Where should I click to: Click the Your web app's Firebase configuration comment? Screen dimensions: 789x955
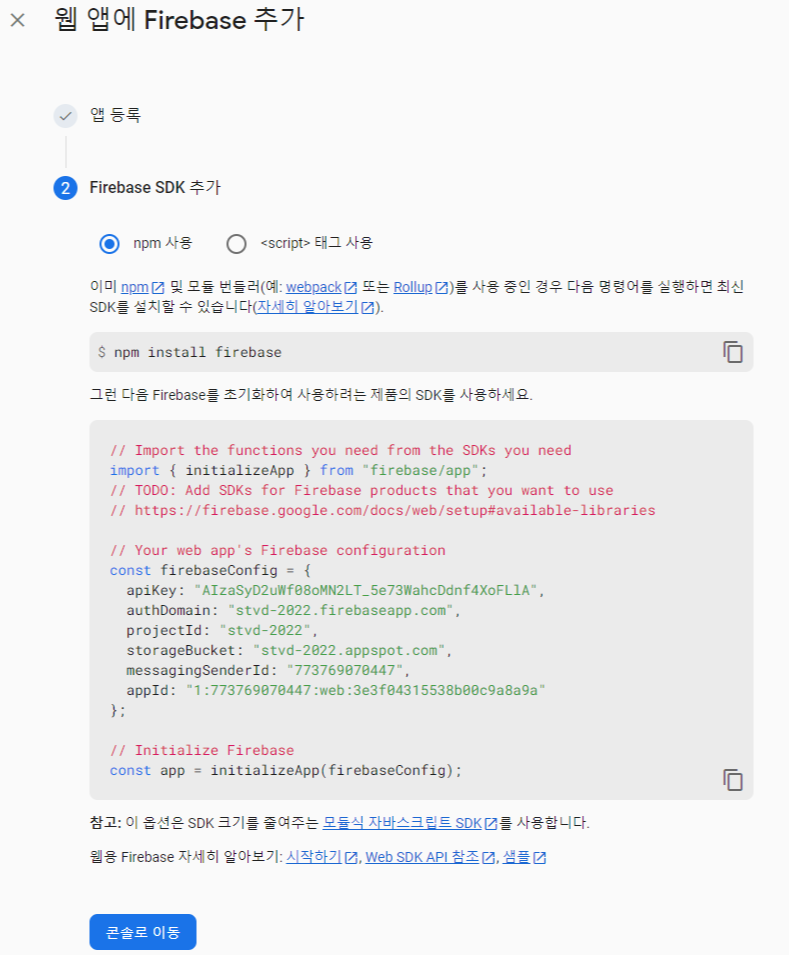[x=277, y=551]
